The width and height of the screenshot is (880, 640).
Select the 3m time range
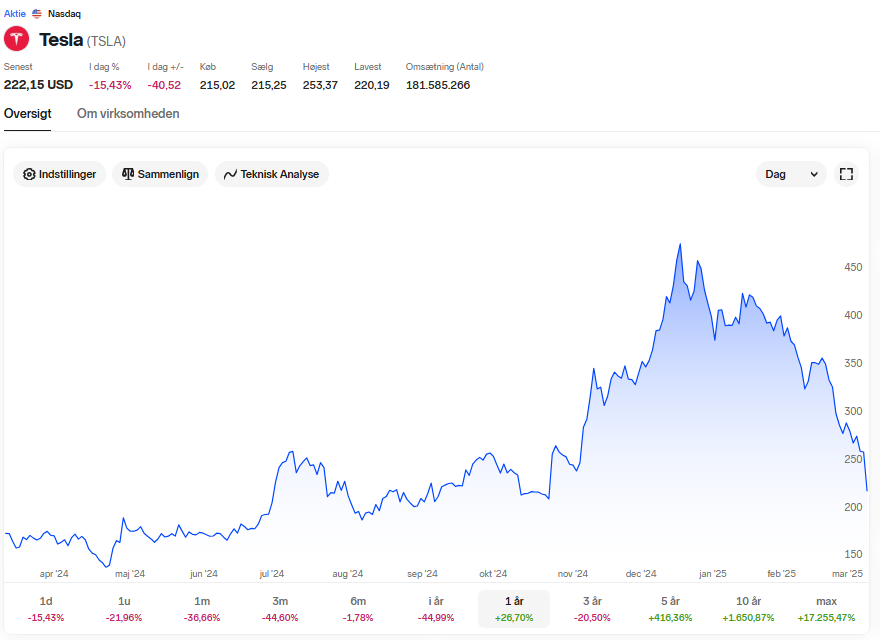click(280, 609)
